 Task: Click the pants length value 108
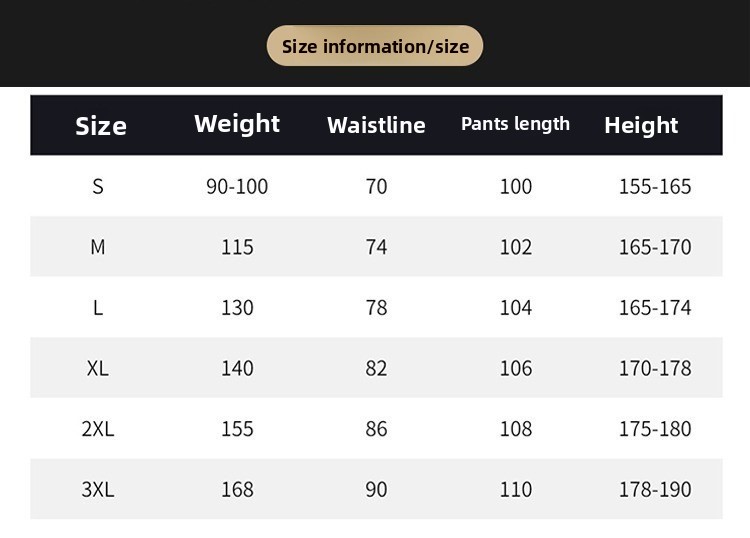click(516, 429)
